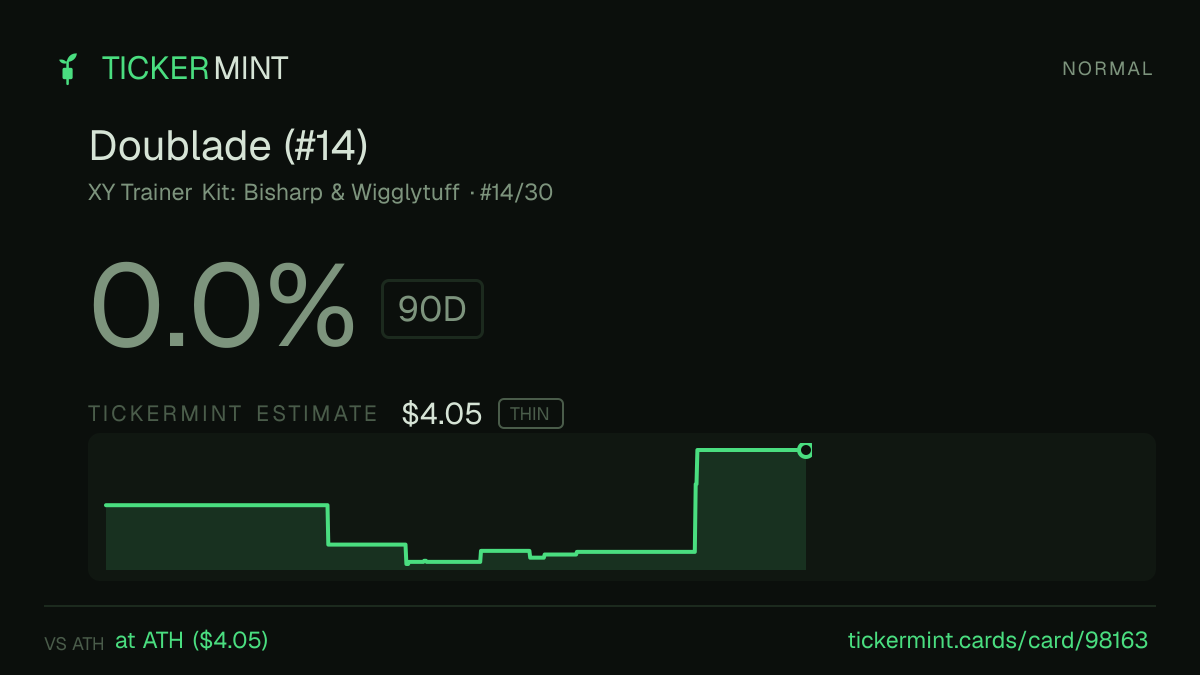The image size is (1200, 675).
Task: Open the tickermint.cards/card/98163 link
Action: click(998, 641)
